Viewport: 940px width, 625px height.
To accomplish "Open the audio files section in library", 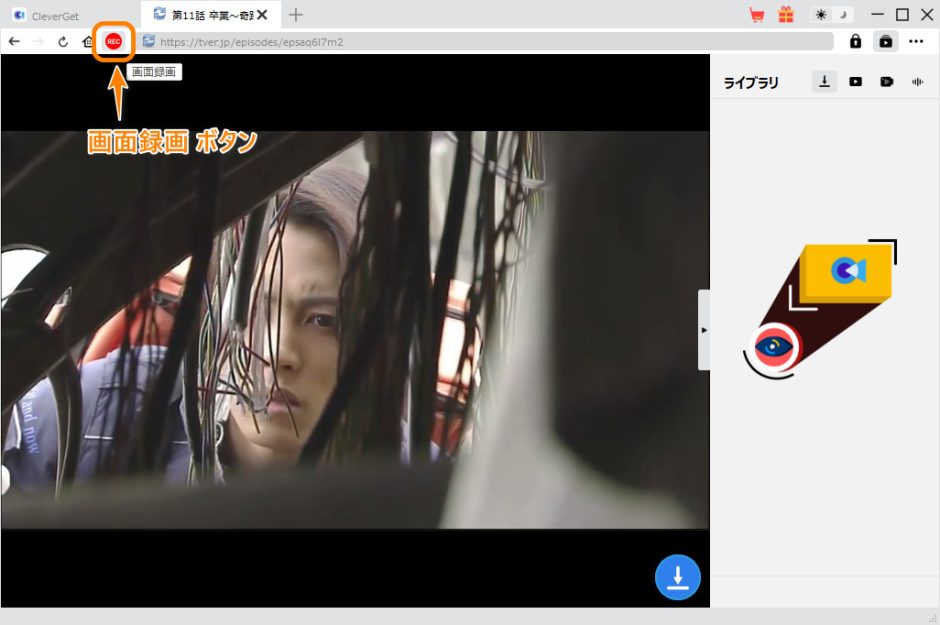I will (x=917, y=82).
